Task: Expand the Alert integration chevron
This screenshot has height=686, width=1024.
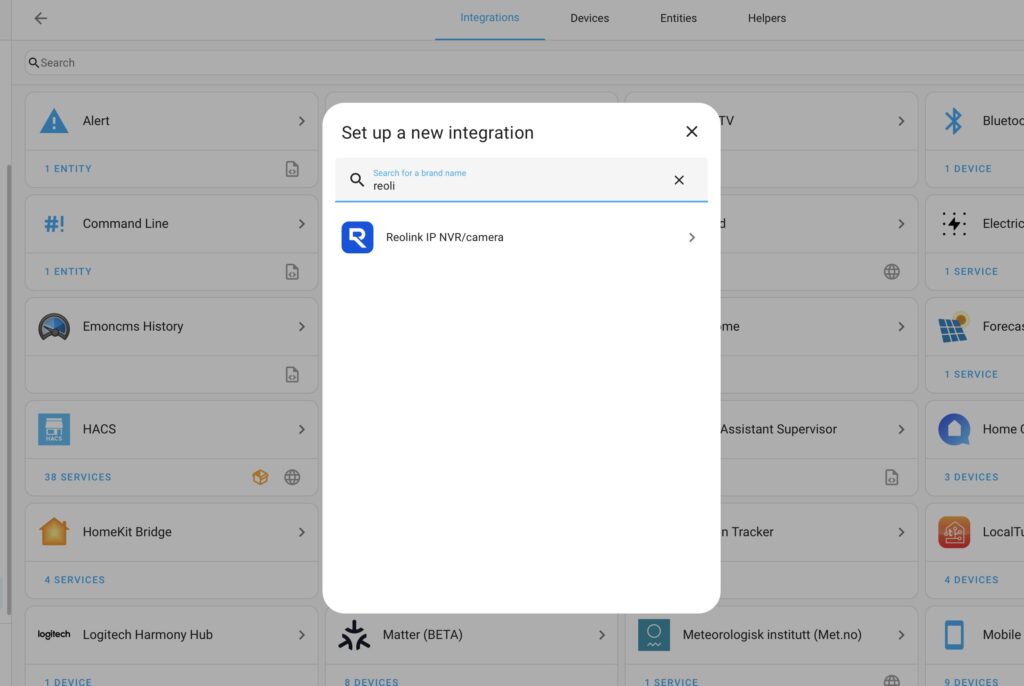Action: click(302, 122)
